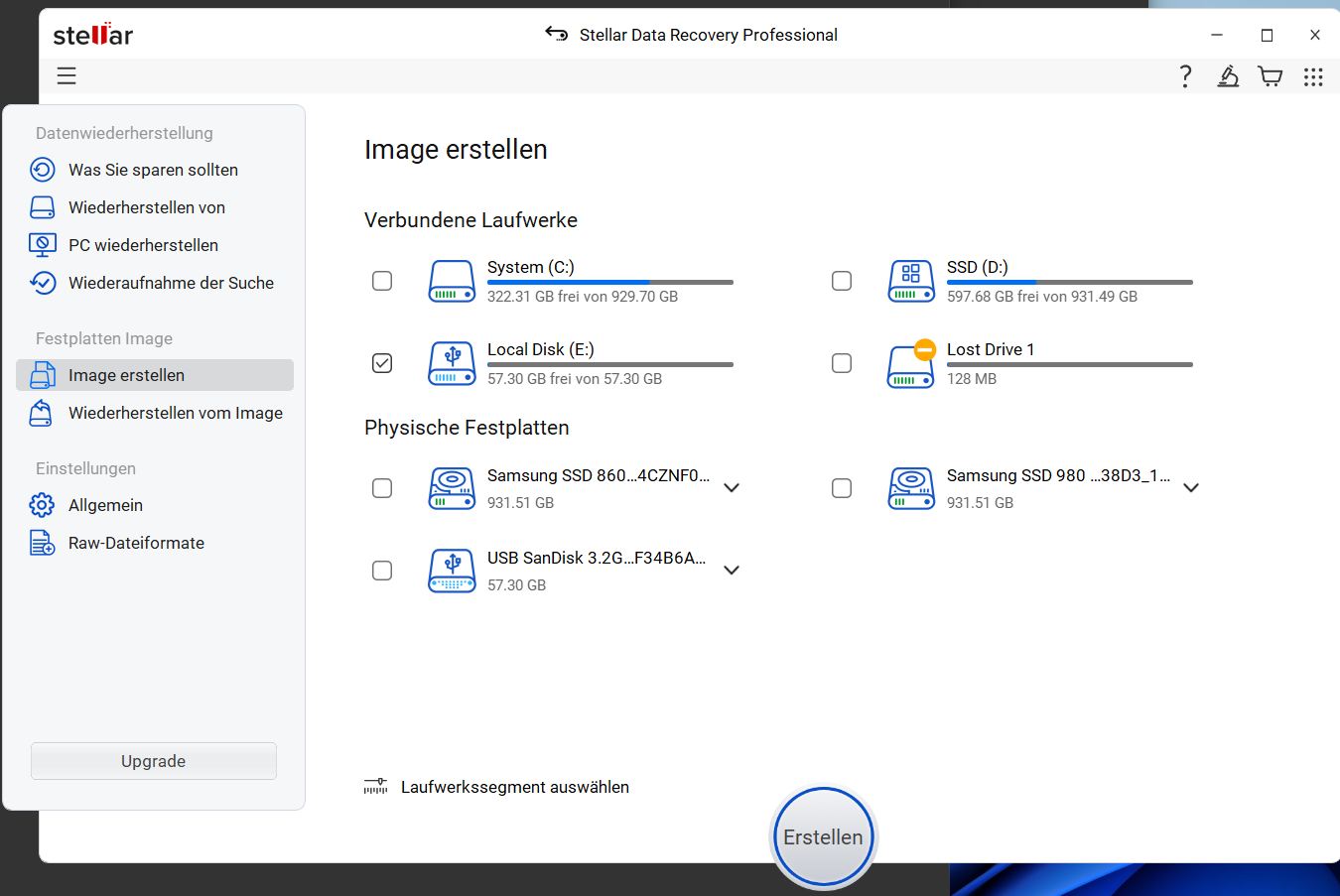The image size is (1340, 896).
Task: Expand the Samsung SSD 980 partitions chevron
Action: tap(1191, 487)
